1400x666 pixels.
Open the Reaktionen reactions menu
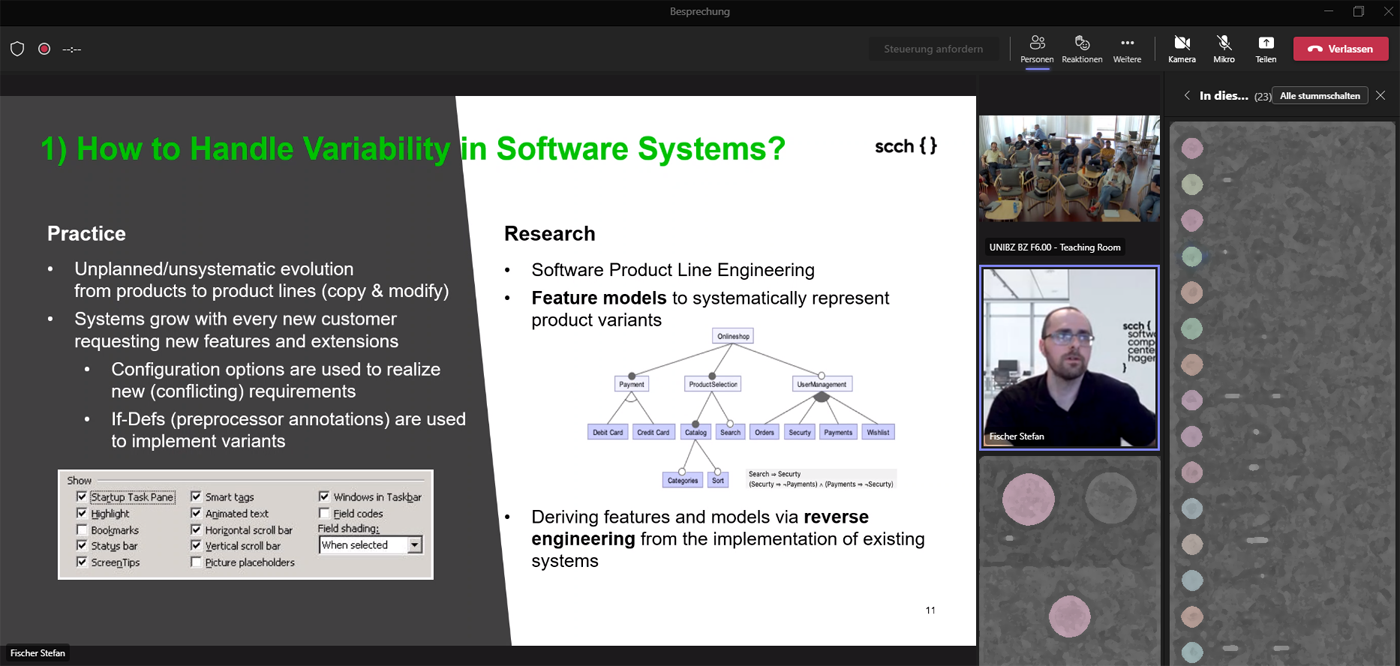[x=1082, y=48]
